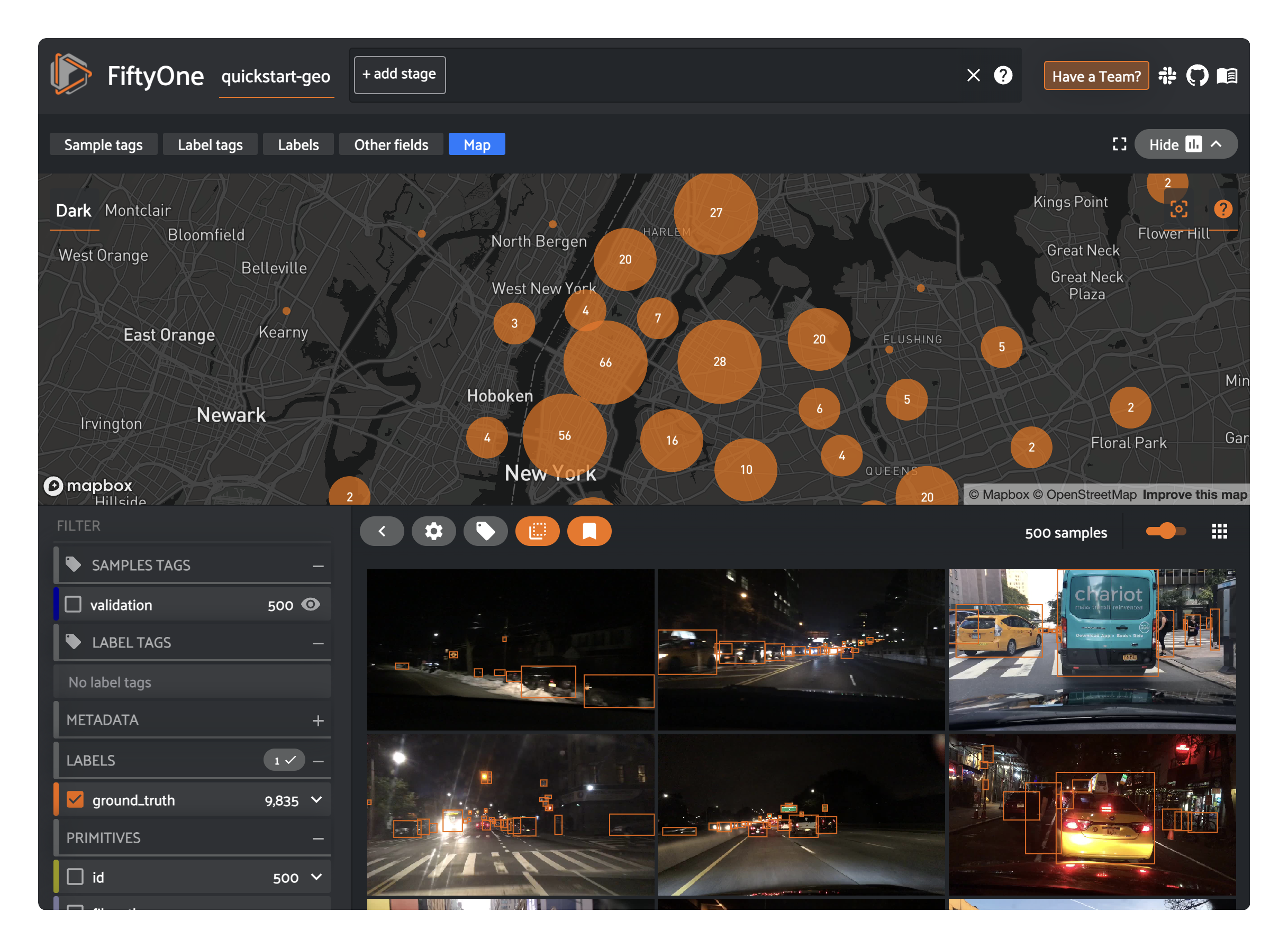1288x948 pixels.
Task: Click the 500 samples count text
Action: [x=1065, y=533]
